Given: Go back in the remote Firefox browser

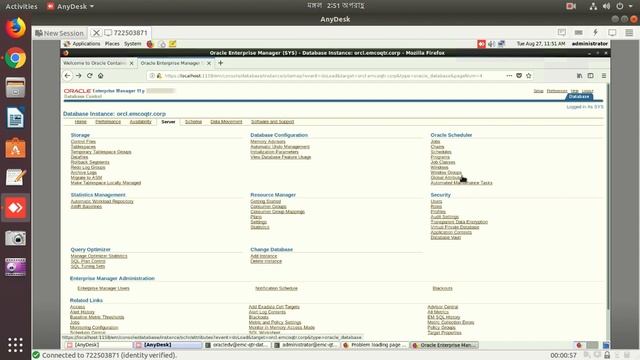Looking at the screenshot, I should coord(68,76).
